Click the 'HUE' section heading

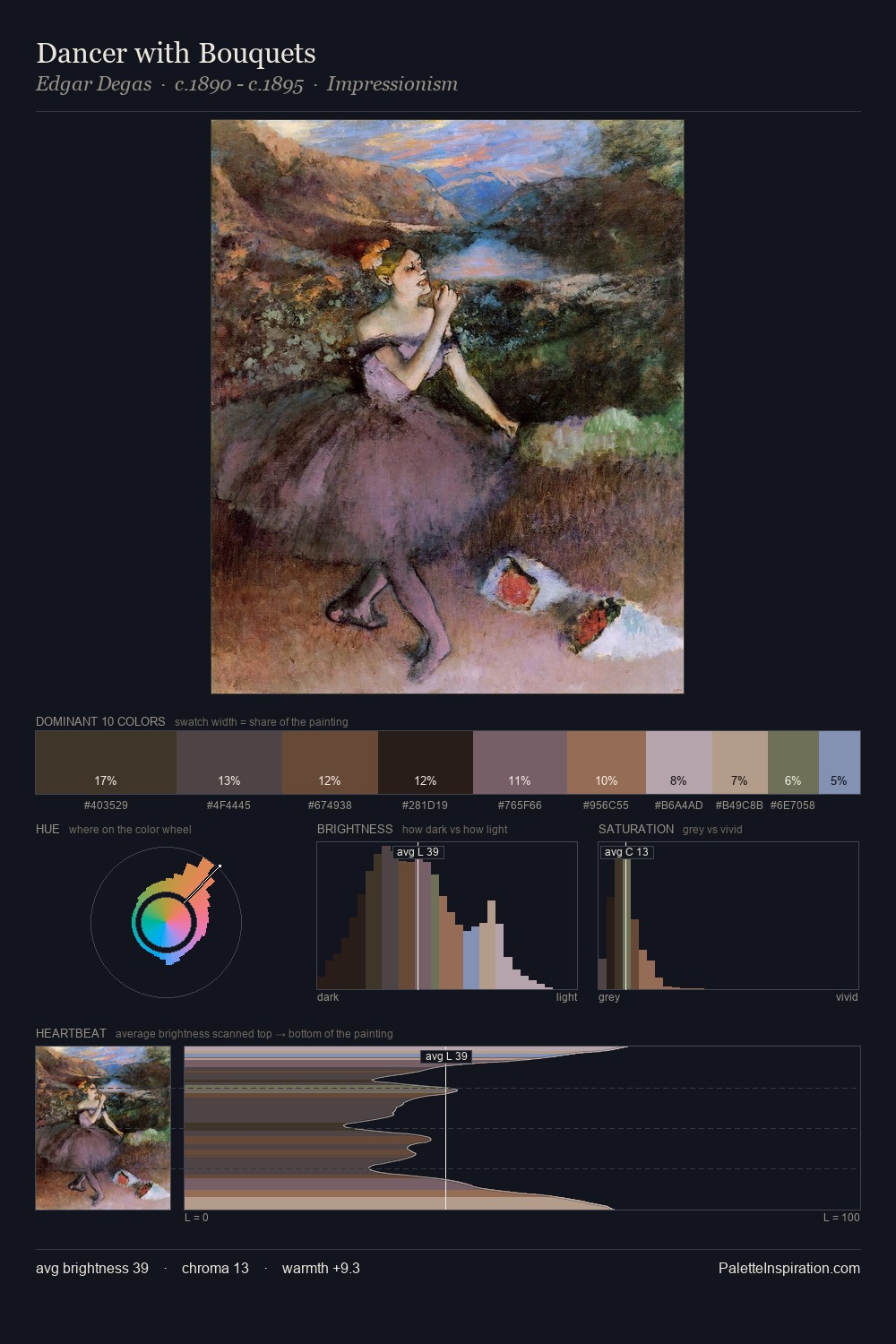[x=47, y=829]
